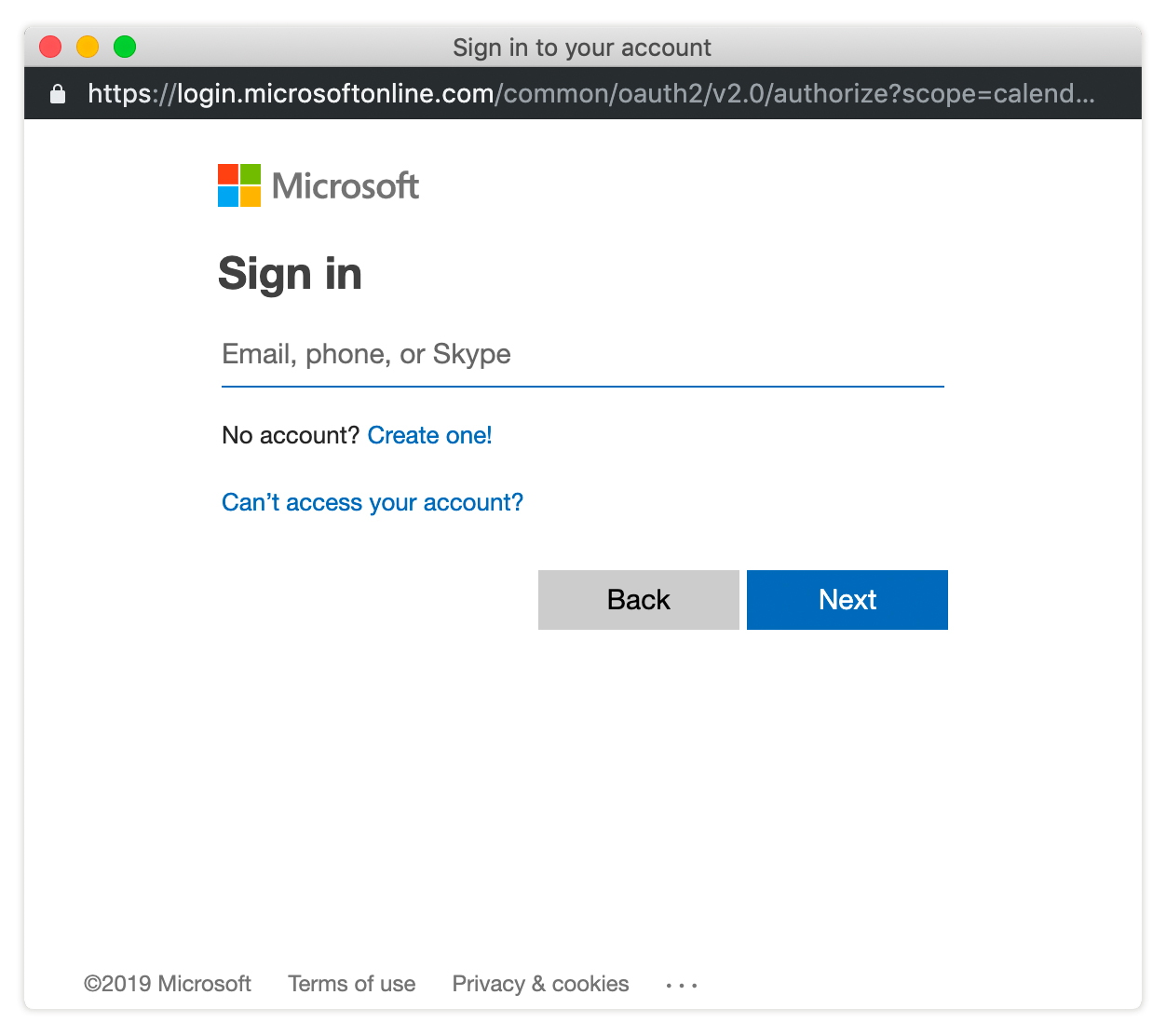The image size is (1166, 1036).
Task: Open the Terms of use link
Action: coord(352,984)
